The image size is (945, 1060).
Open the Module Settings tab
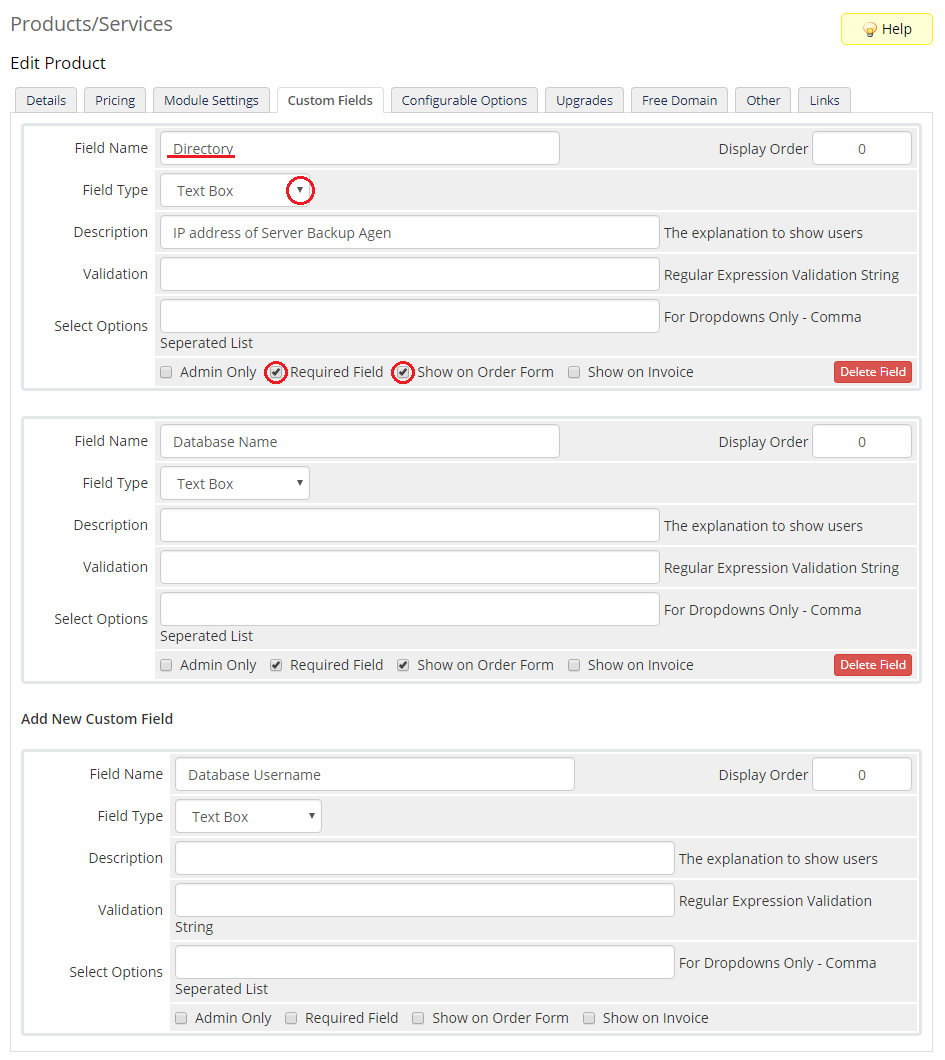211,100
